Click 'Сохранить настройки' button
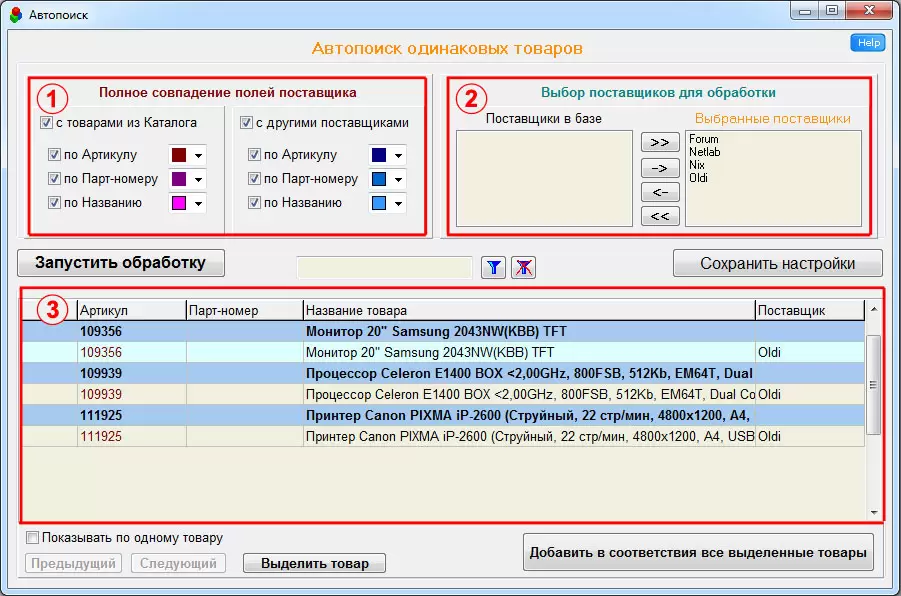901x596 pixels. 777,264
